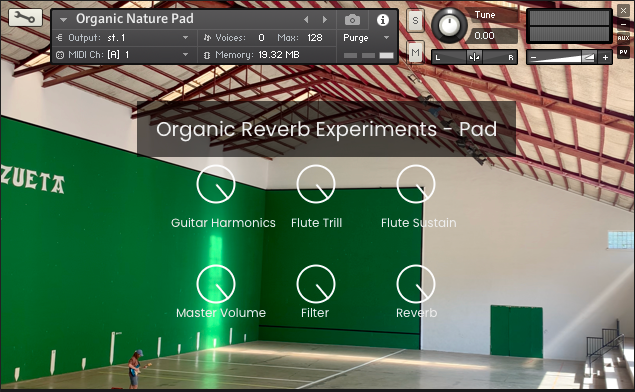Viewport: 635px width, 392px height.
Task: Click the Tune label text
Action: (x=485, y=15)
